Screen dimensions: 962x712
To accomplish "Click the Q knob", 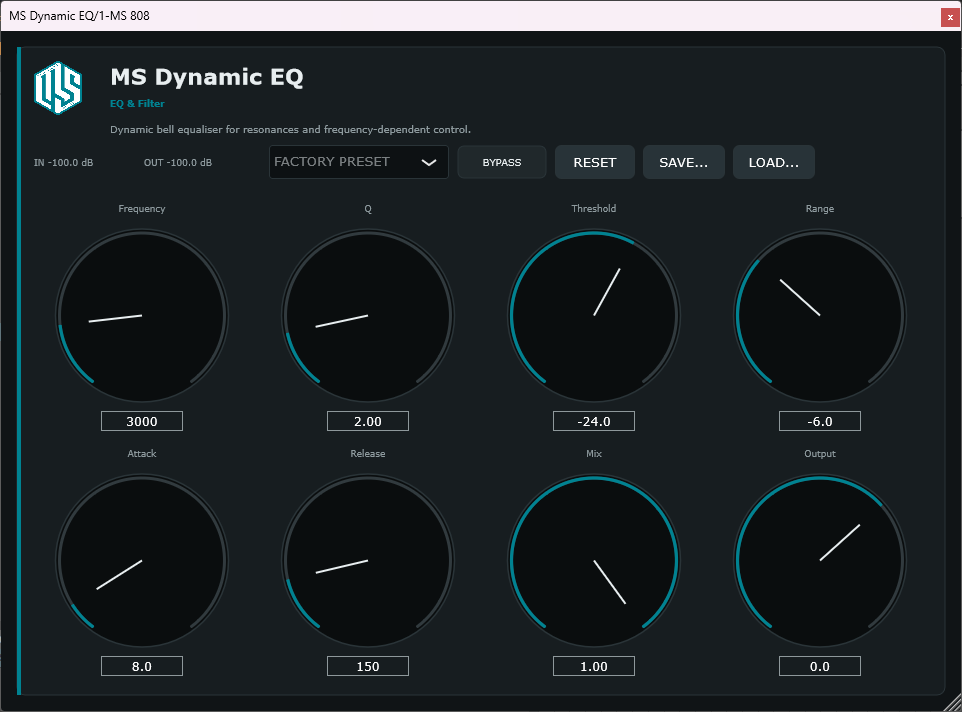I will [367, 315].
